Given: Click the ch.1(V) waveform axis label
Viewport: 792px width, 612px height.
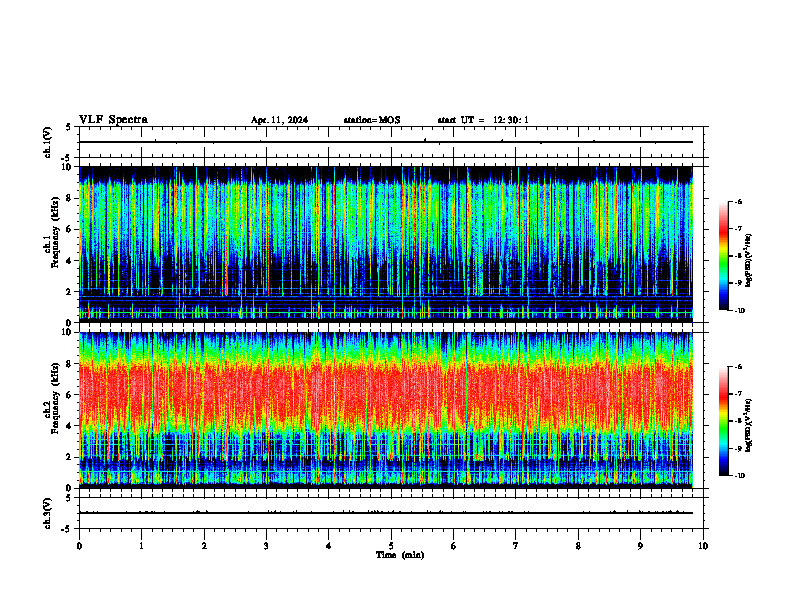Looking at the screenshot, I should point(48,142).
